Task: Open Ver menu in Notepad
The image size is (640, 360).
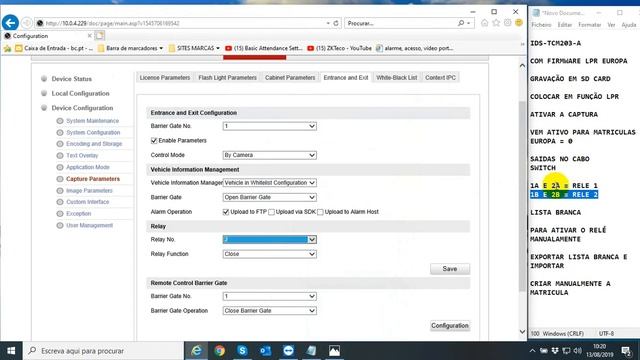Action: click(x=611, y=25)
